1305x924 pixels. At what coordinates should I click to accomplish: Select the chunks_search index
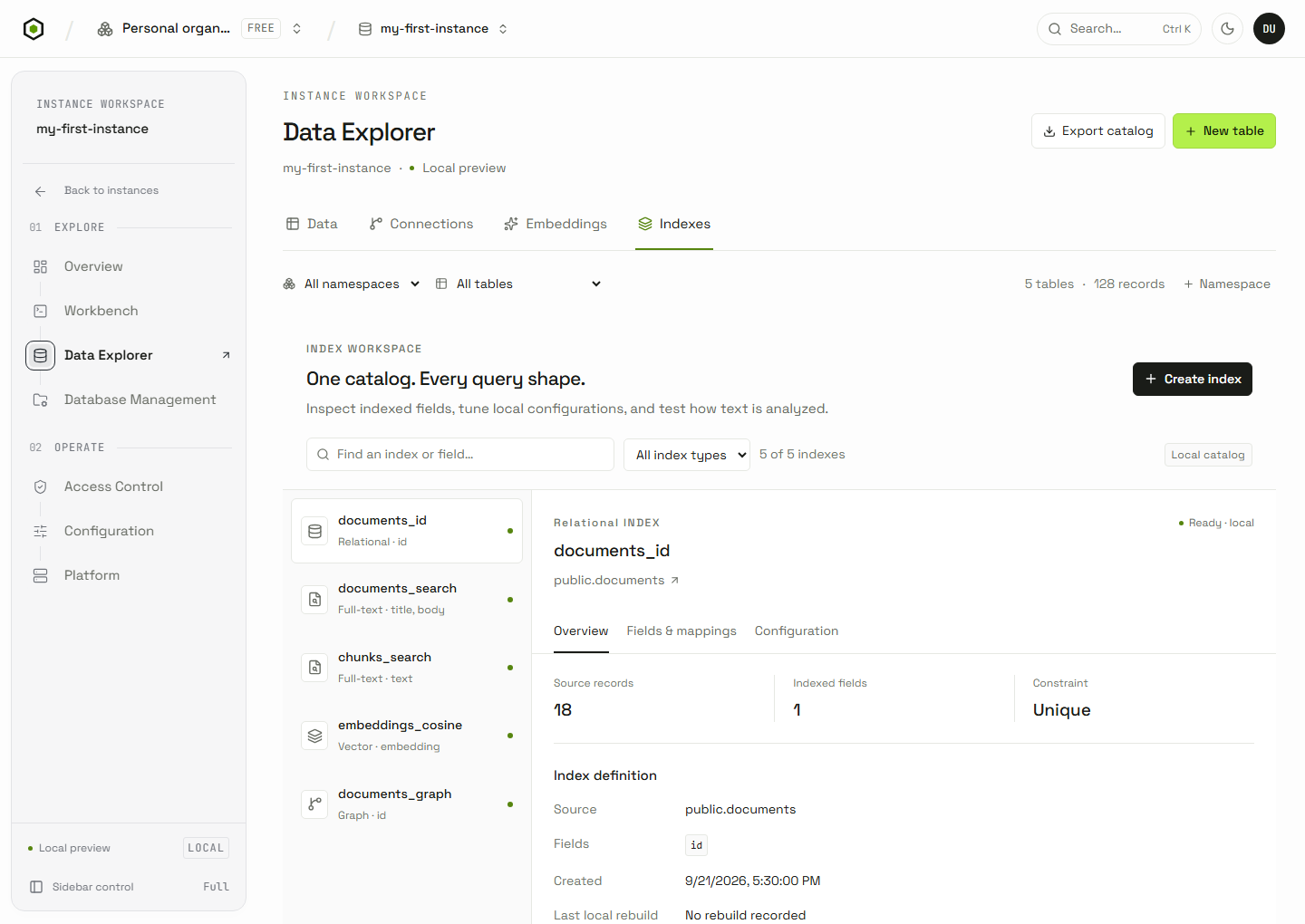pyautogui.click(x=407, y=668)
